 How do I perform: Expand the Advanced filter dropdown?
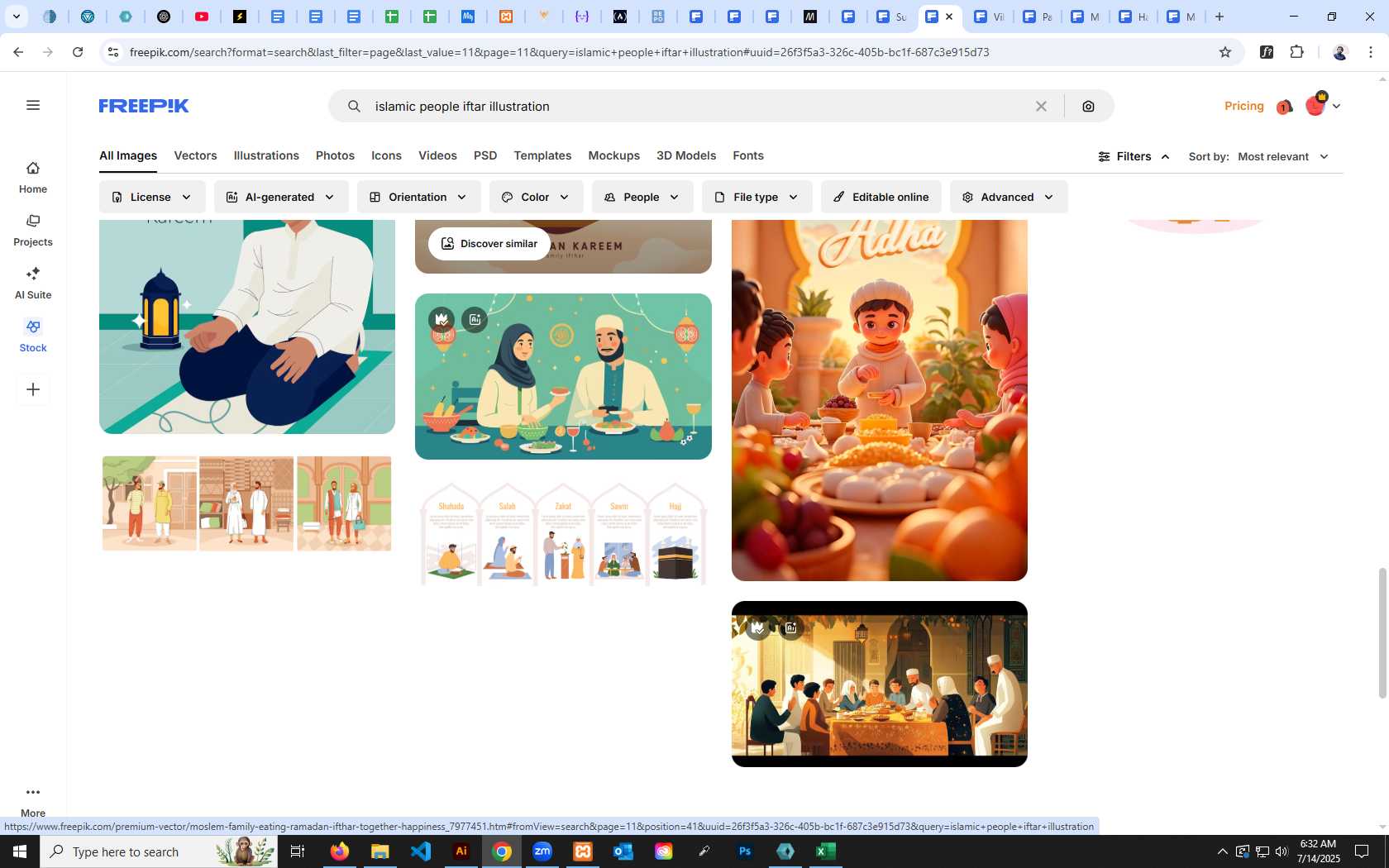point(1009,197)
